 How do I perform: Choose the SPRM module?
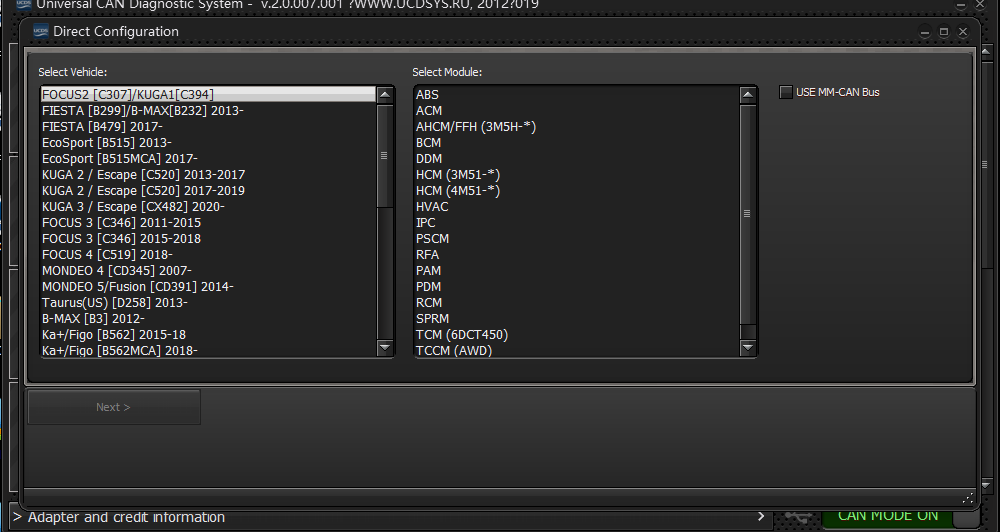[577, 318]
